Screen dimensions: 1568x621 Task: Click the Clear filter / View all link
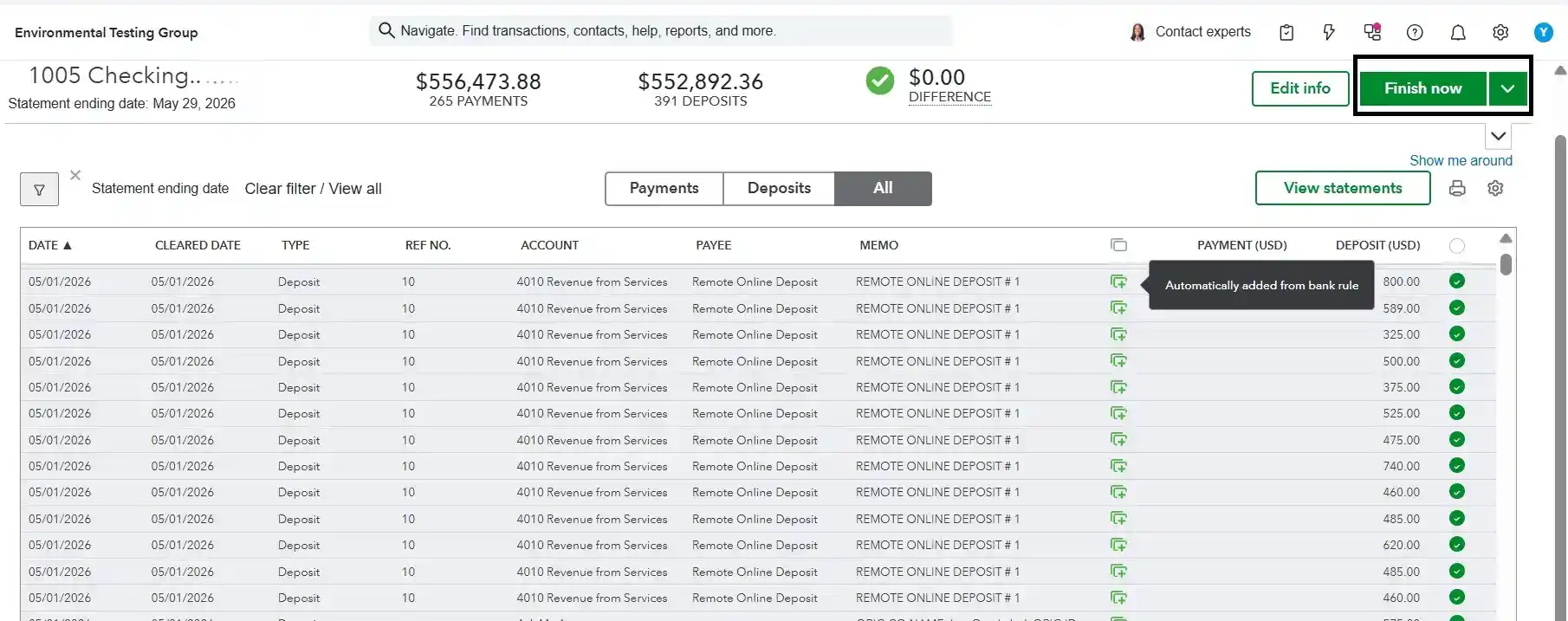point(313,189)
